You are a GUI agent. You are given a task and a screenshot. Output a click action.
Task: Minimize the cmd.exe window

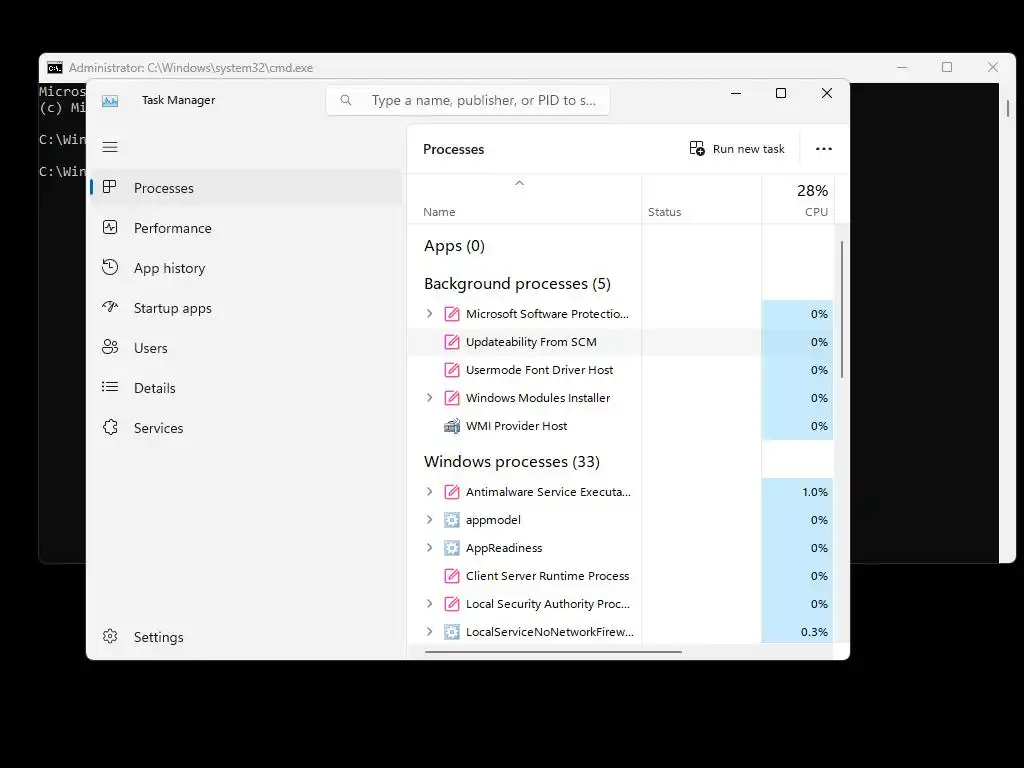[x=902, y=67]
